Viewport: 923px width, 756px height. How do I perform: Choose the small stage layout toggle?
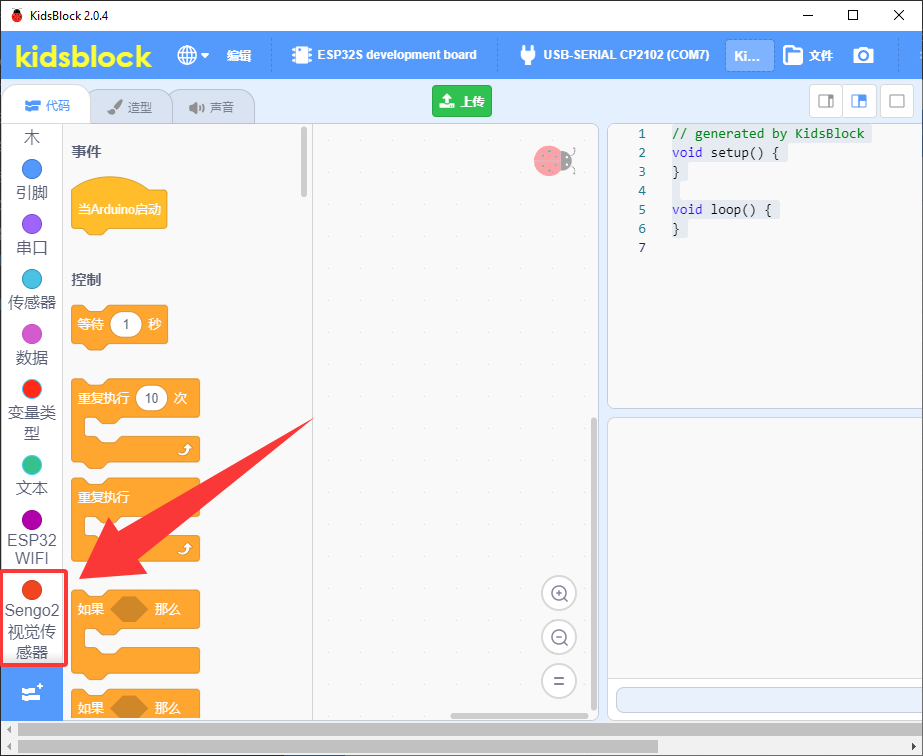pos(825,101)
